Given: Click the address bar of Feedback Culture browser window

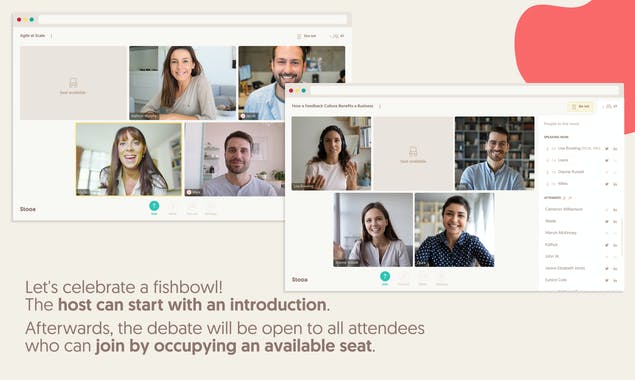Looking at the screenshot, I should [465, 90].
